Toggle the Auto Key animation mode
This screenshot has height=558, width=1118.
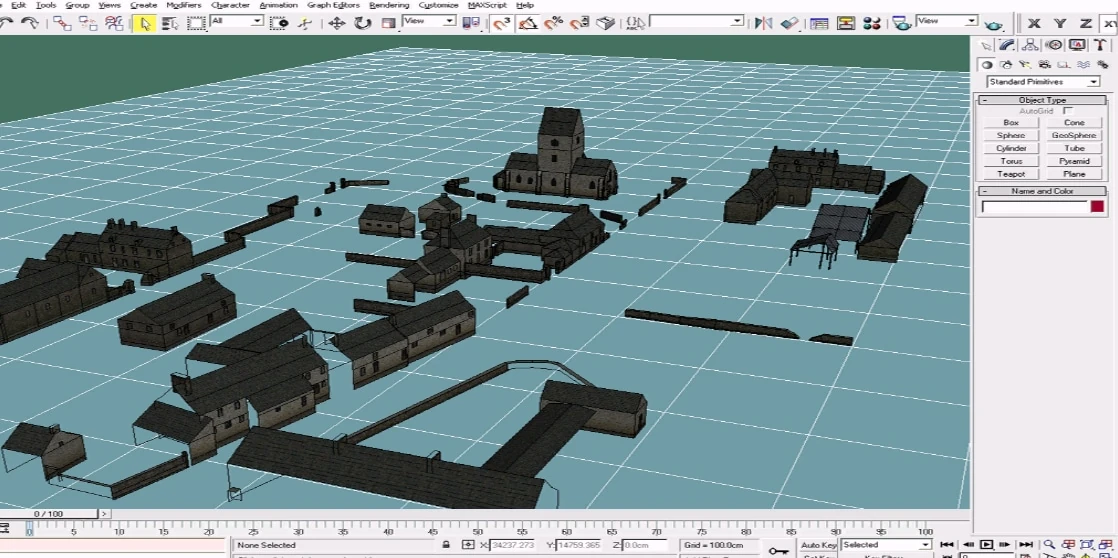pyautogui.click(x=818, y=545)
